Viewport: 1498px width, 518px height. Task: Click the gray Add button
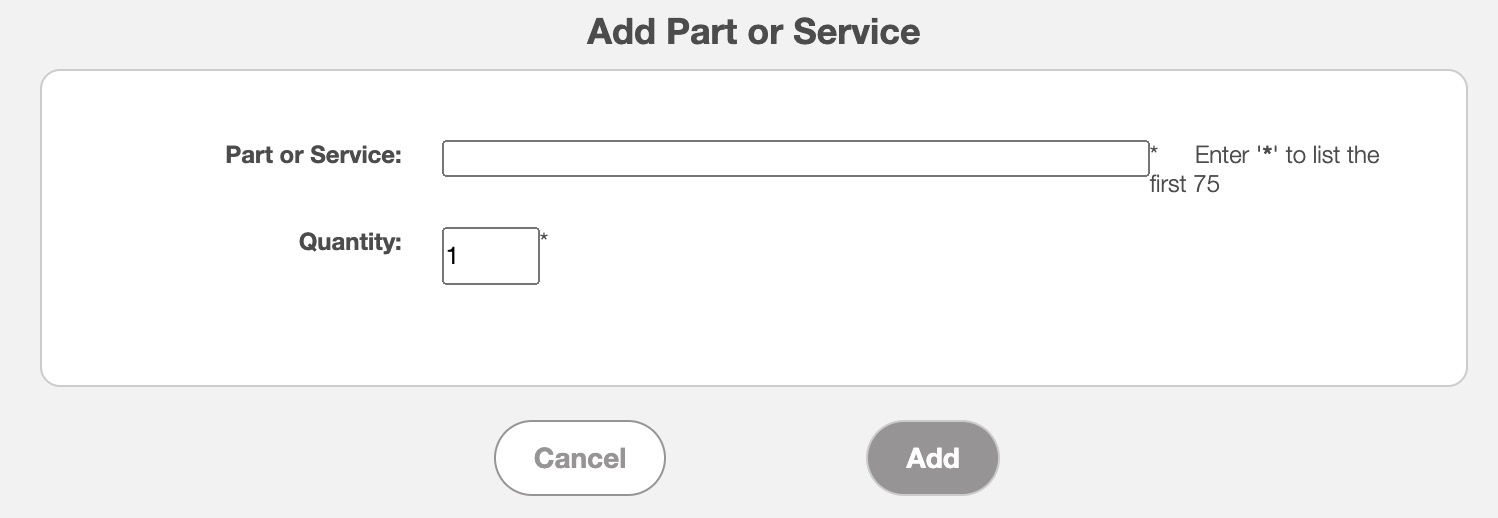click(x=932, y=458)
